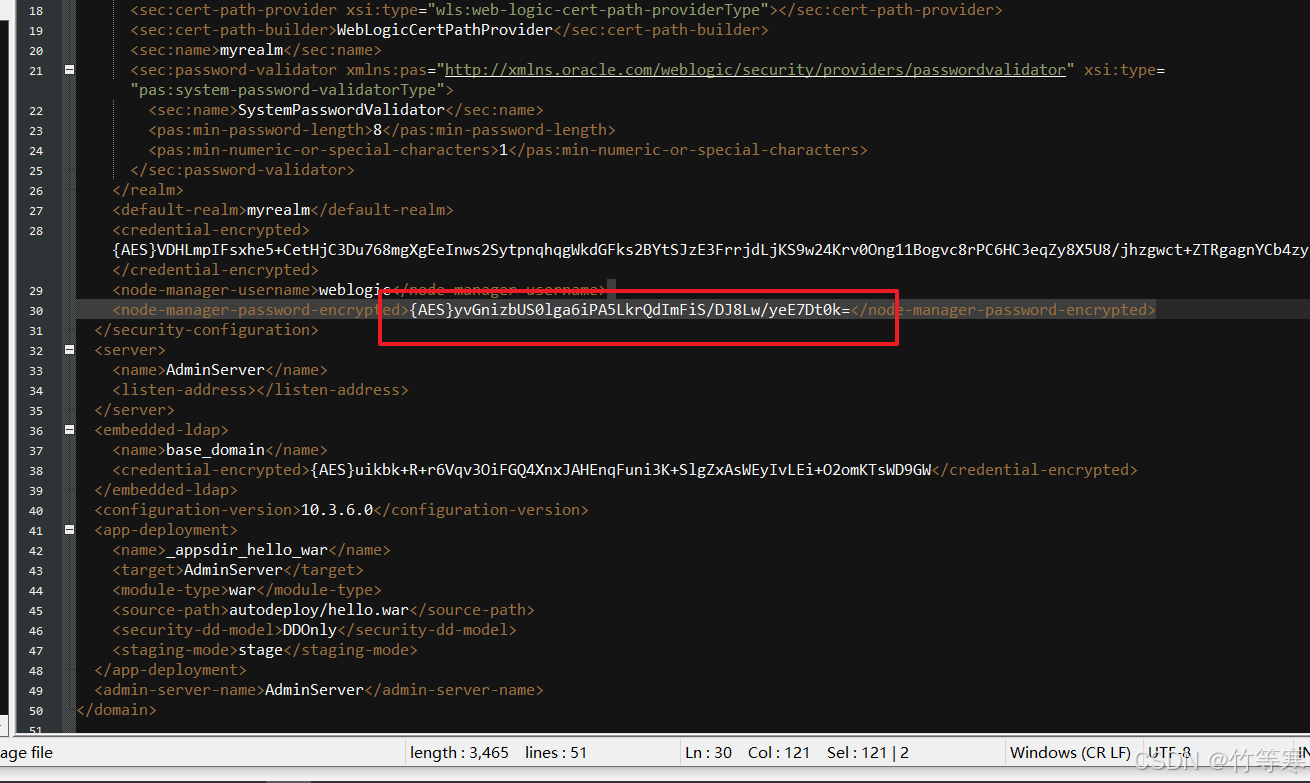Click AdminServer in the server name element

click(x=215, y=370)
